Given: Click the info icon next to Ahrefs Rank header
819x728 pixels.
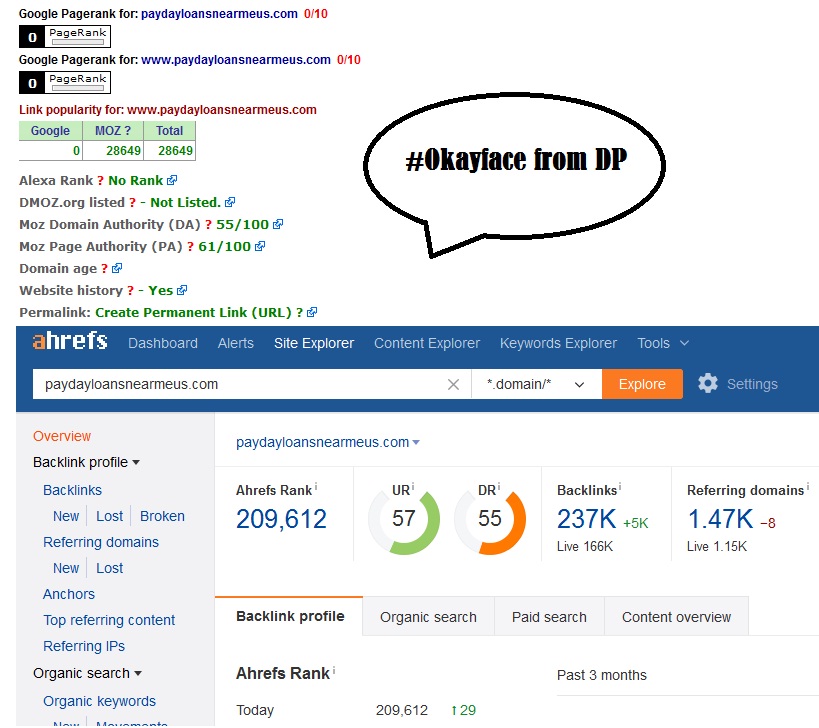Looking at the screenshot, I should [316, 487].
